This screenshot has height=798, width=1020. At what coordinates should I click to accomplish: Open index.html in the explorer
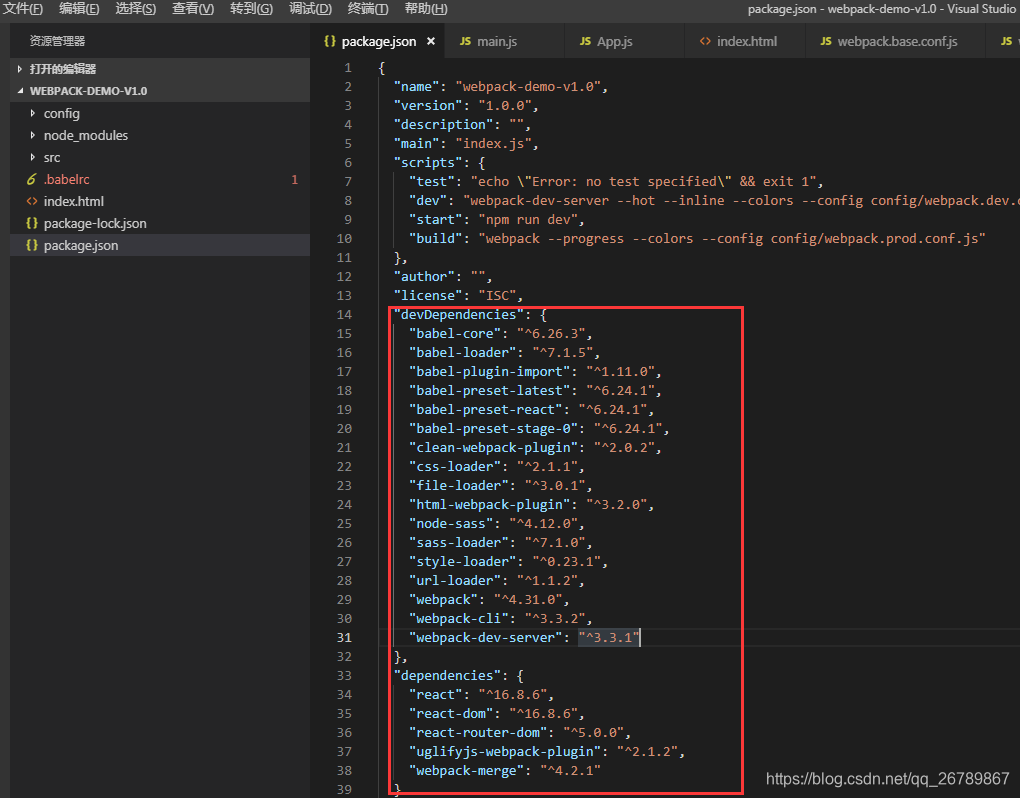point(160,202)
